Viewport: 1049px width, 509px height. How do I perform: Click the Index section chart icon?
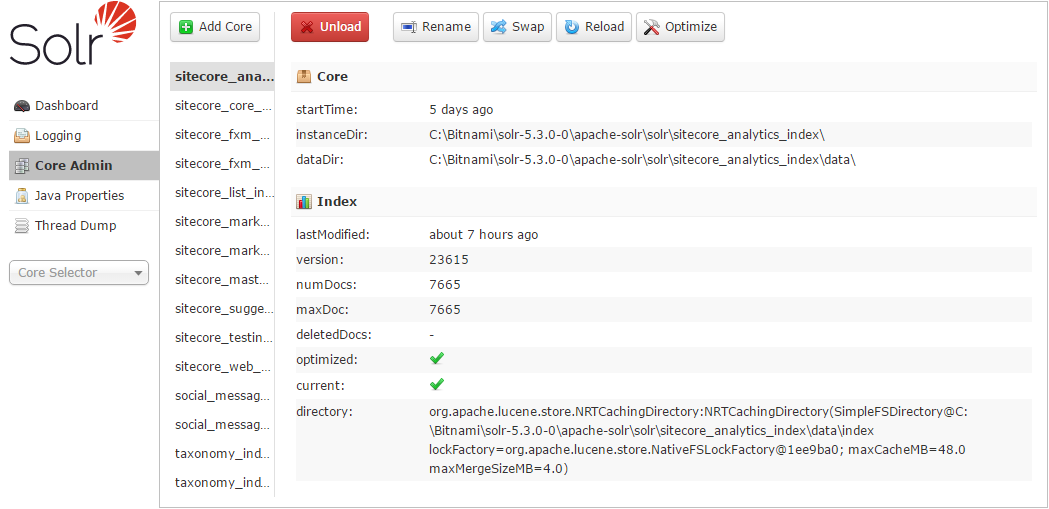[304, 201]
